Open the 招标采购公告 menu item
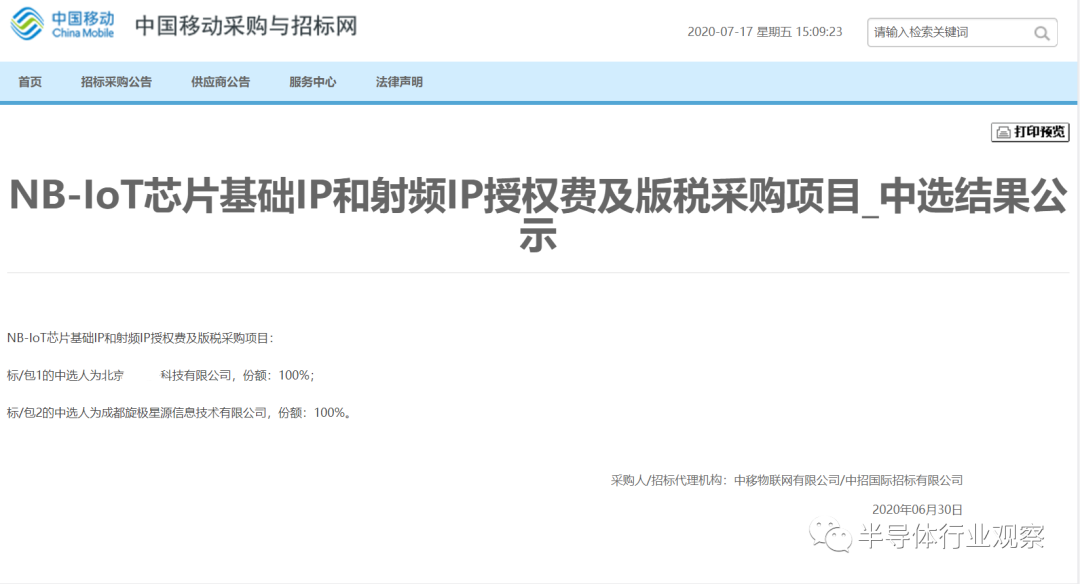This screenshot has height=584, width=1080. click(116, 82)
